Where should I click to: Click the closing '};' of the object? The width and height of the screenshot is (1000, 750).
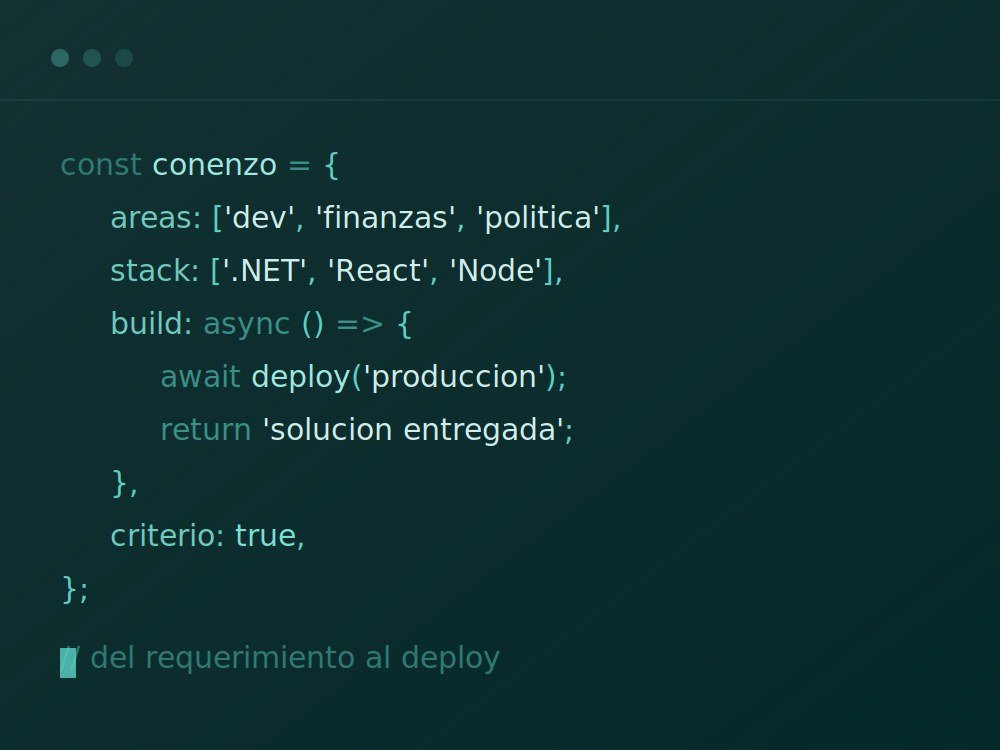pyautogui.click(x=75, y=589)
